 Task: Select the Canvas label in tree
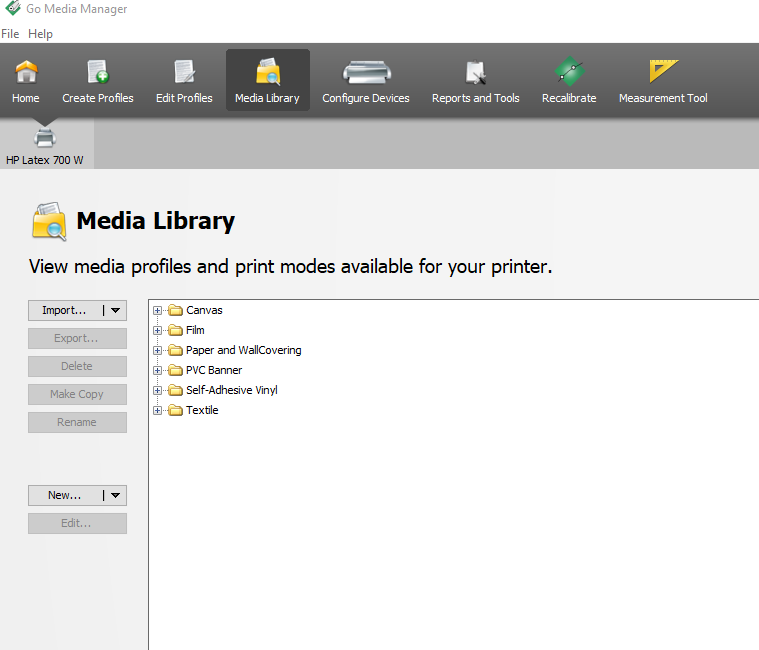(204, 310)
